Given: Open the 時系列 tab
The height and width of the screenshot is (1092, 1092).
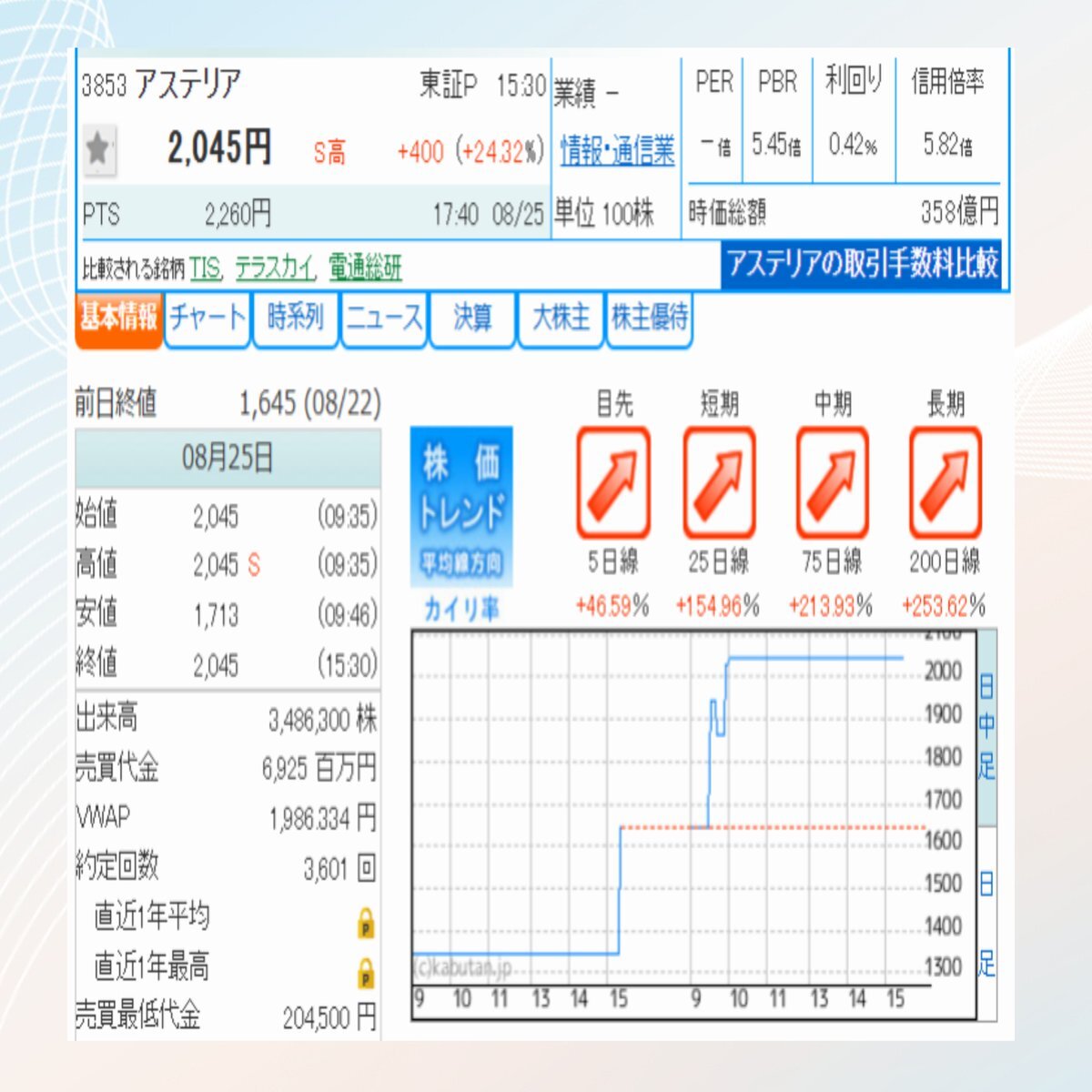Looking at the screenshot, I should coord(296,318).
